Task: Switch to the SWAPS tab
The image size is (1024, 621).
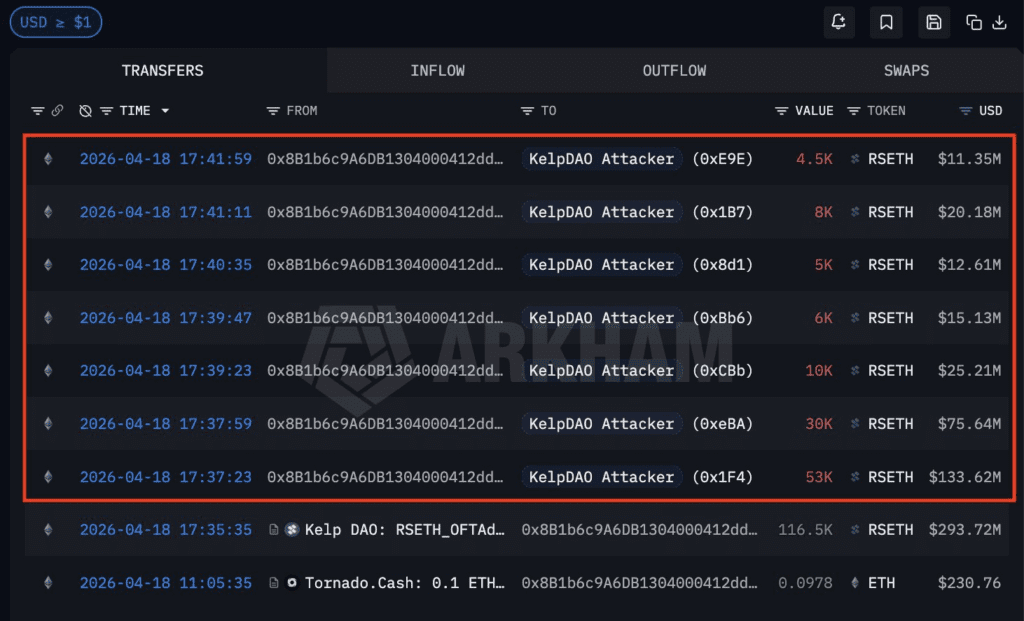Action: point(906,71)
